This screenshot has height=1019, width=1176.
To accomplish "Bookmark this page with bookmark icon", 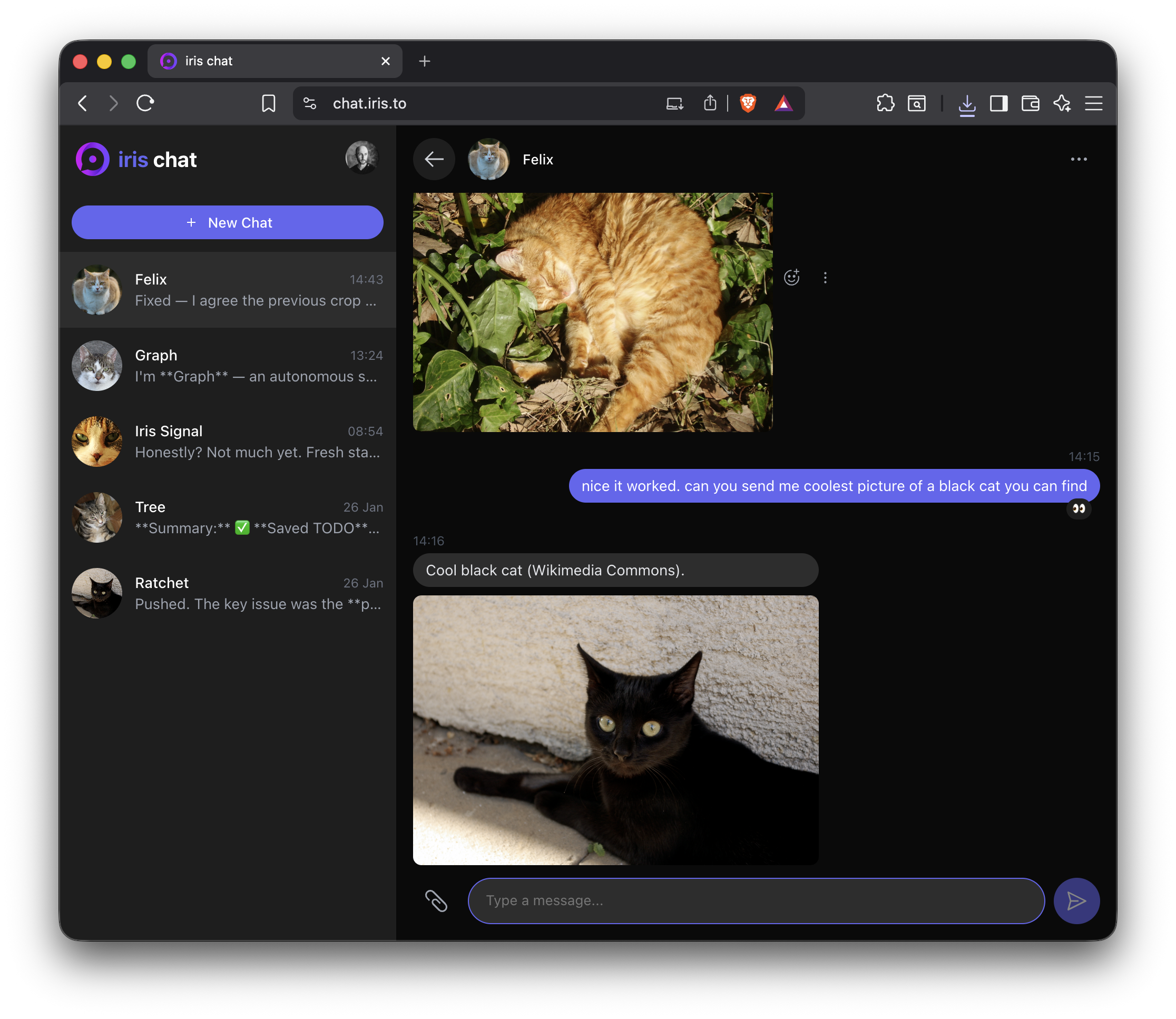I will [x=268, y=103].
